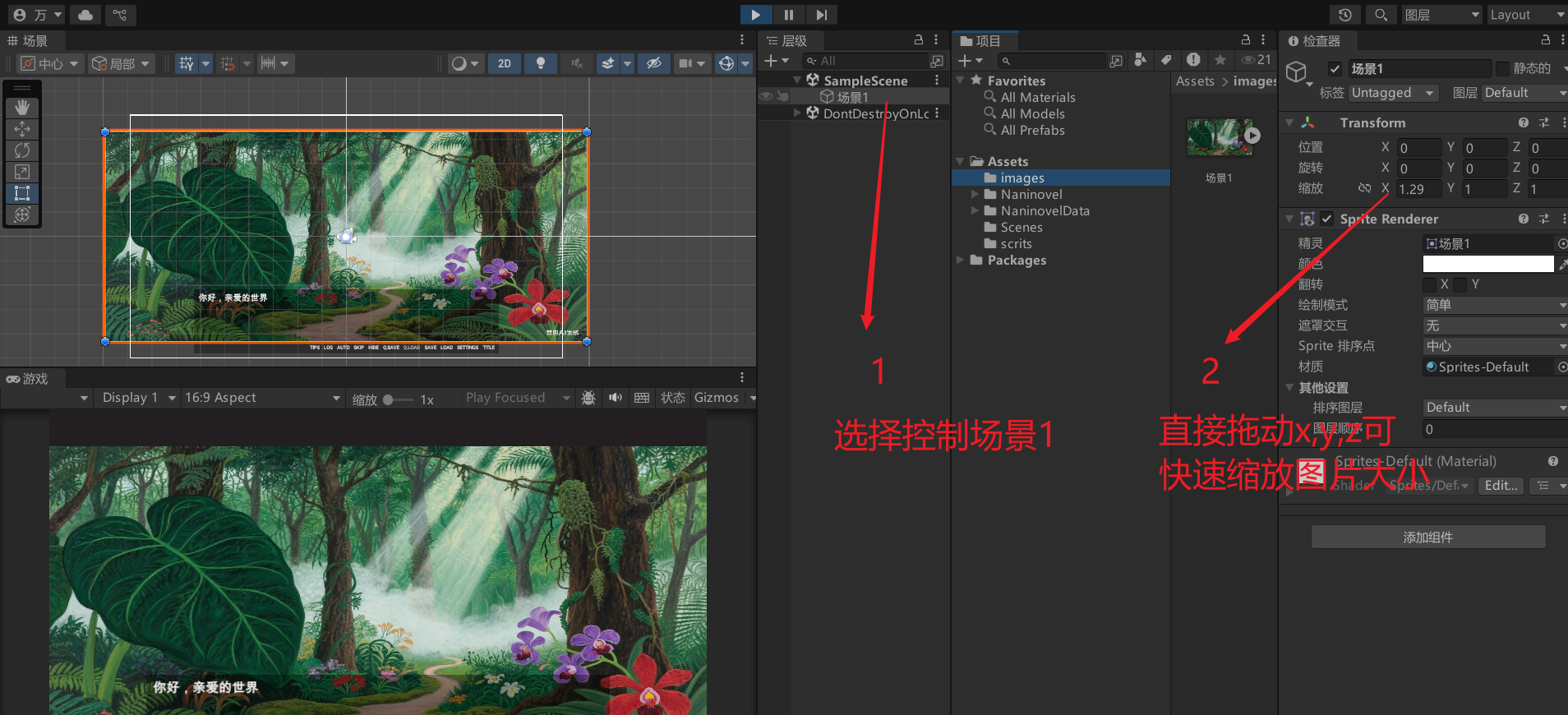Toggle visibility eye for 场景1 in hierarchy
This screenshot has height=715, width=1568.
(x=766, y=97)
